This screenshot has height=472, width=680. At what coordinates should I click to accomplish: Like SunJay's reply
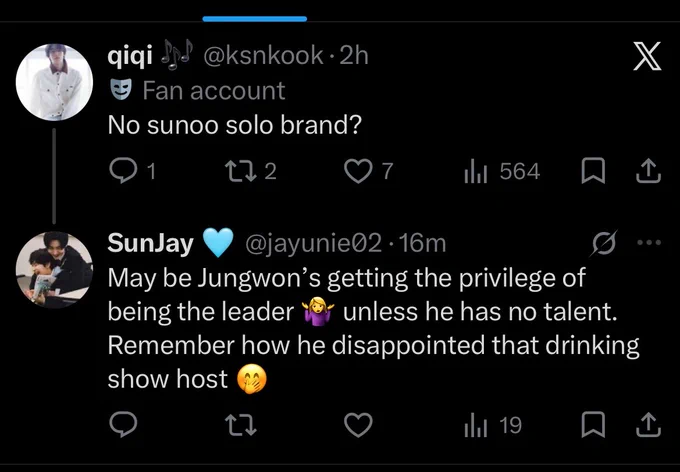coord(358,425)
